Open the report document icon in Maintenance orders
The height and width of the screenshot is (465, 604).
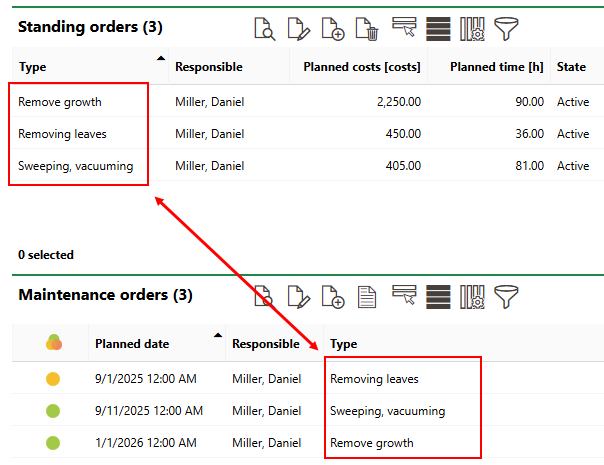[x=367, y=296]
